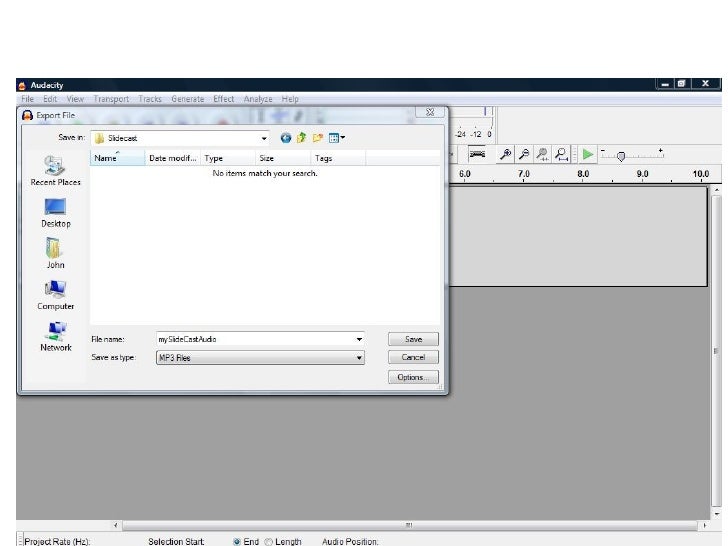Click the Up One Level folder icon
Screen dimensions: 728x546
(301, 138)
